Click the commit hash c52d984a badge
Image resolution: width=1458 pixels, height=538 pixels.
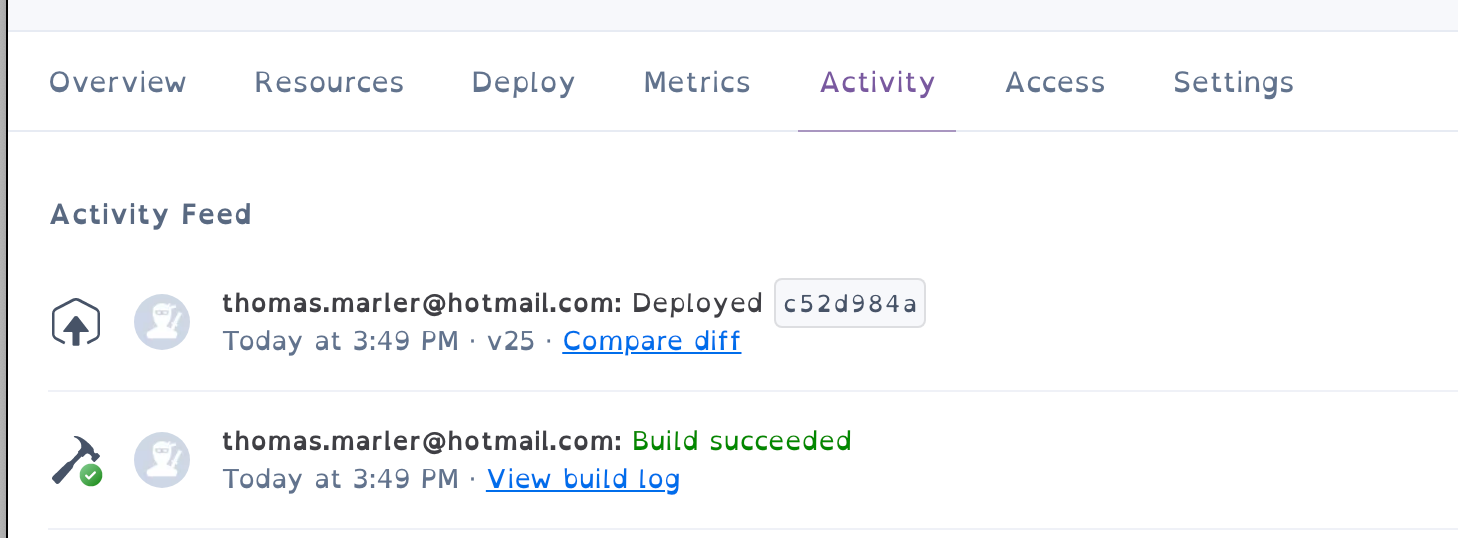point(850,303)
